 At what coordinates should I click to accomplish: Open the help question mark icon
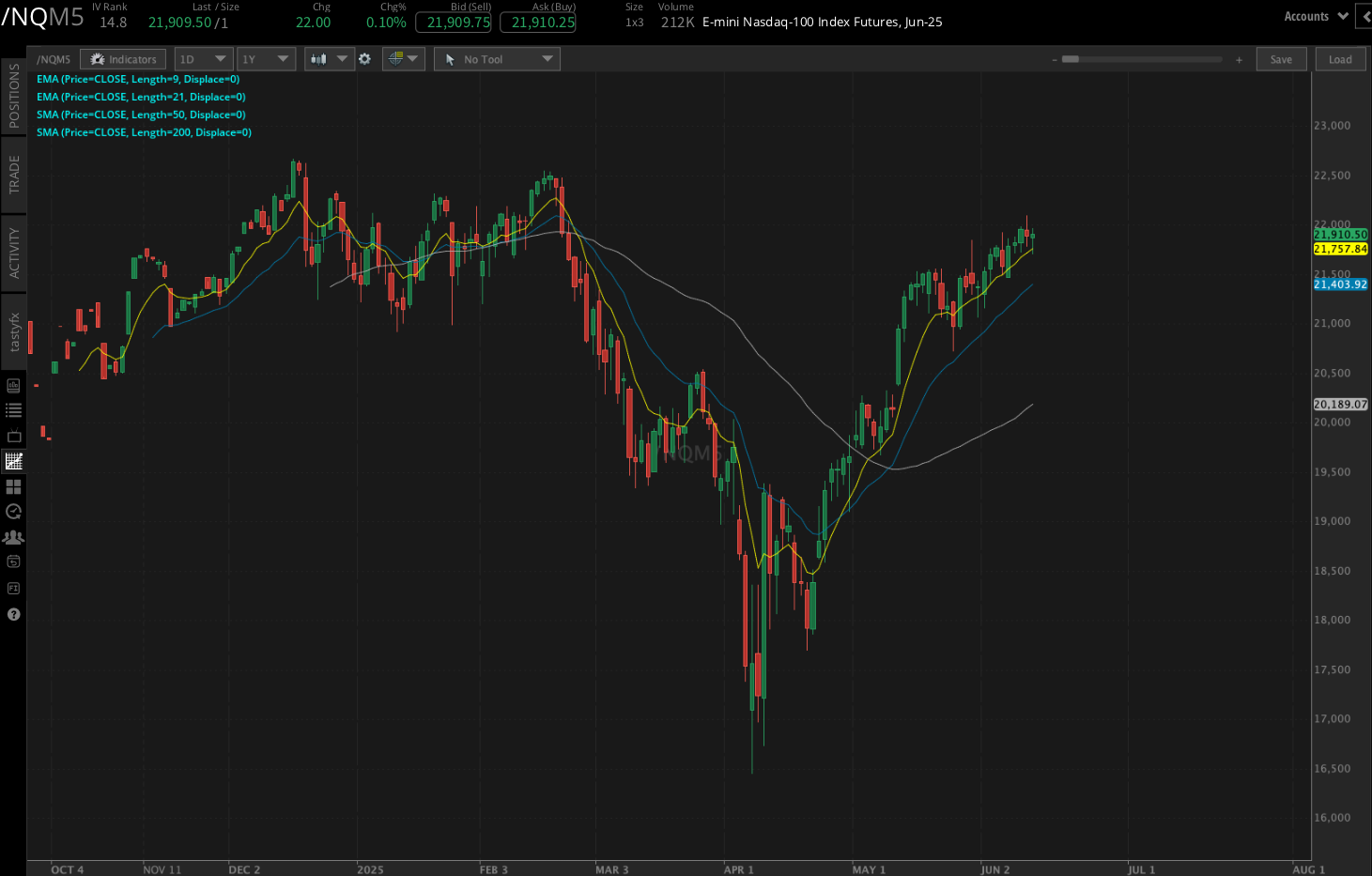click(x=13, y=614)
